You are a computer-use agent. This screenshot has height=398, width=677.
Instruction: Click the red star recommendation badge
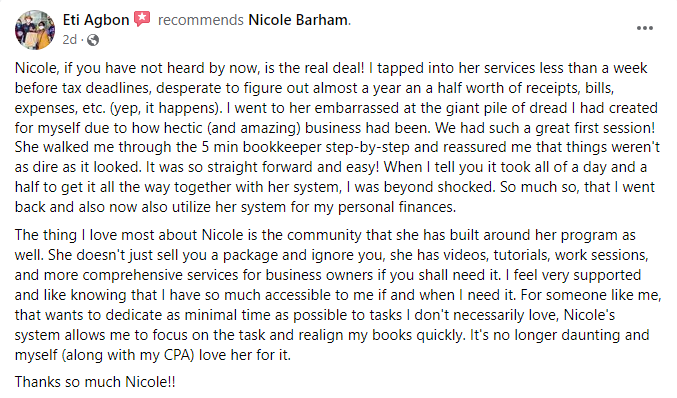point(142,19)
